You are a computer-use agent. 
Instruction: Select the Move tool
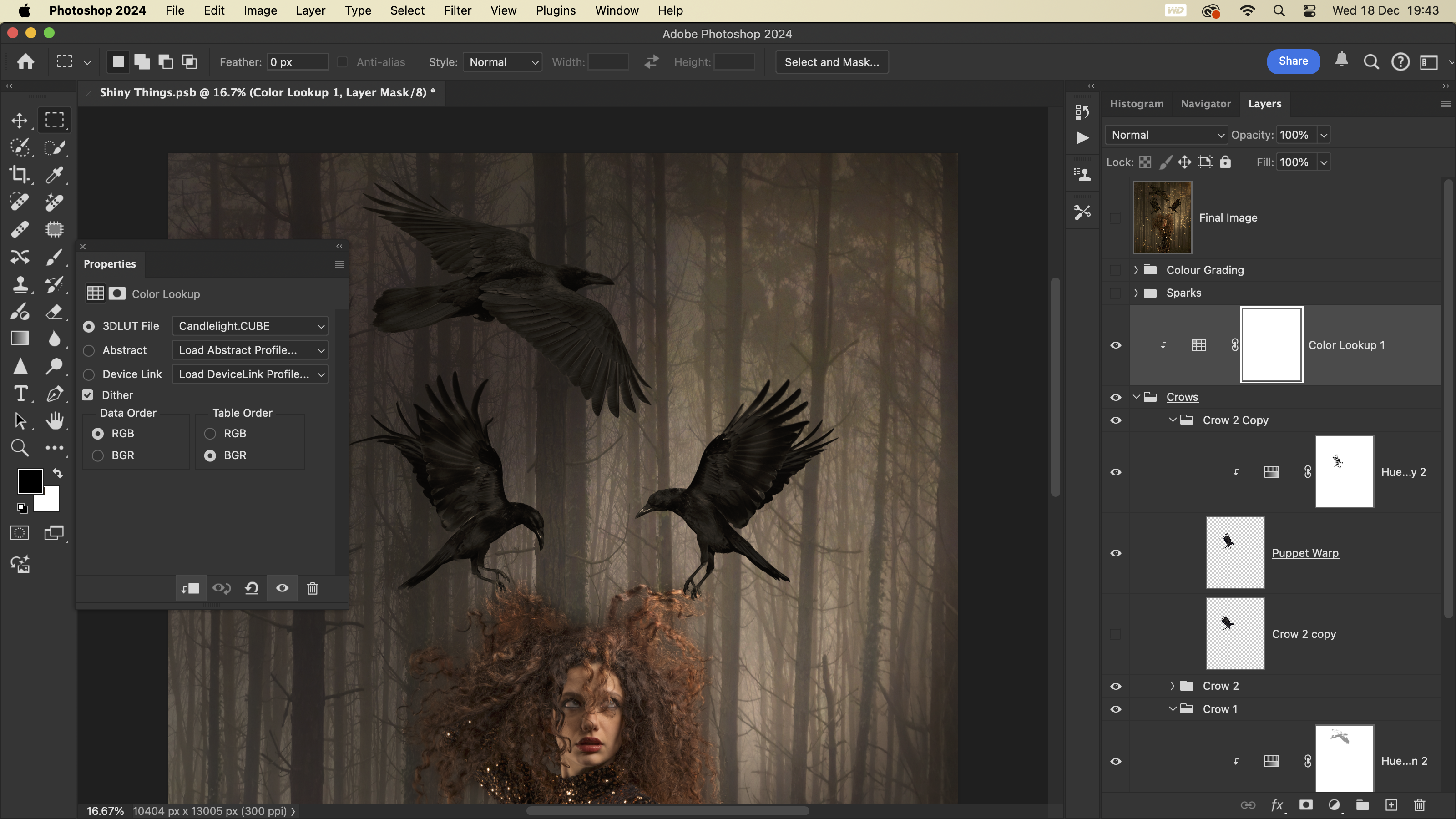(20, 121)
